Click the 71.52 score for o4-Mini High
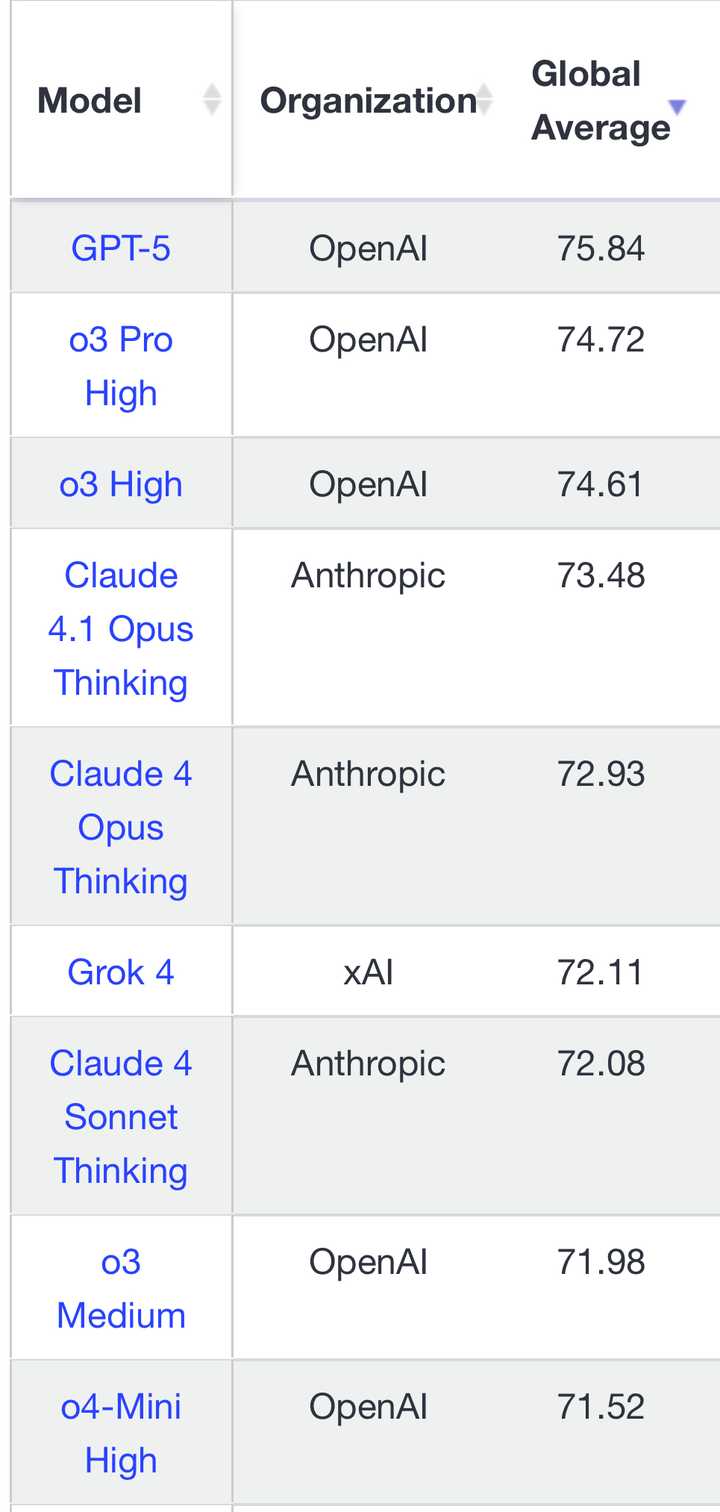The image size is (720, 1512). coord(601,1407)
